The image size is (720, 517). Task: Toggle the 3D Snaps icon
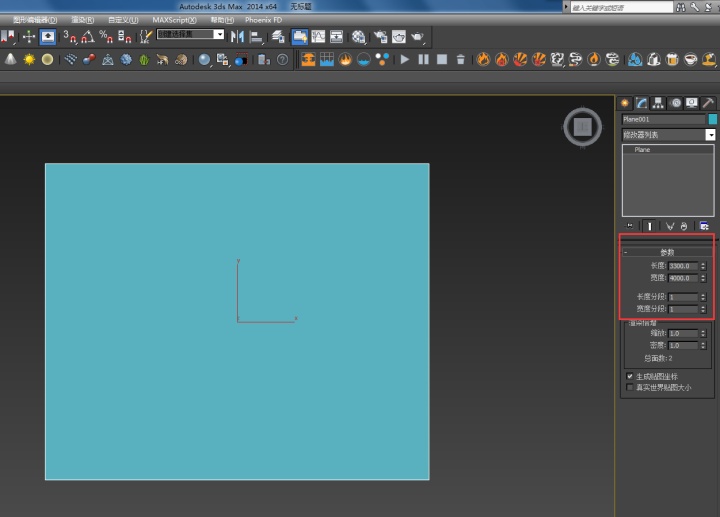click(x=69, y=36)
